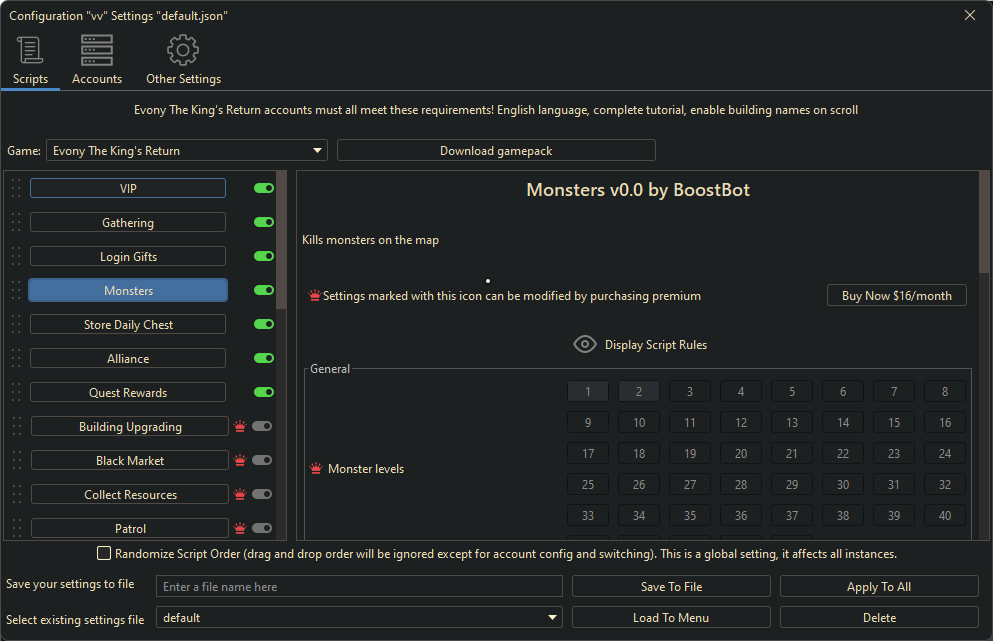Click the Download gamepack button

[496, 151]
